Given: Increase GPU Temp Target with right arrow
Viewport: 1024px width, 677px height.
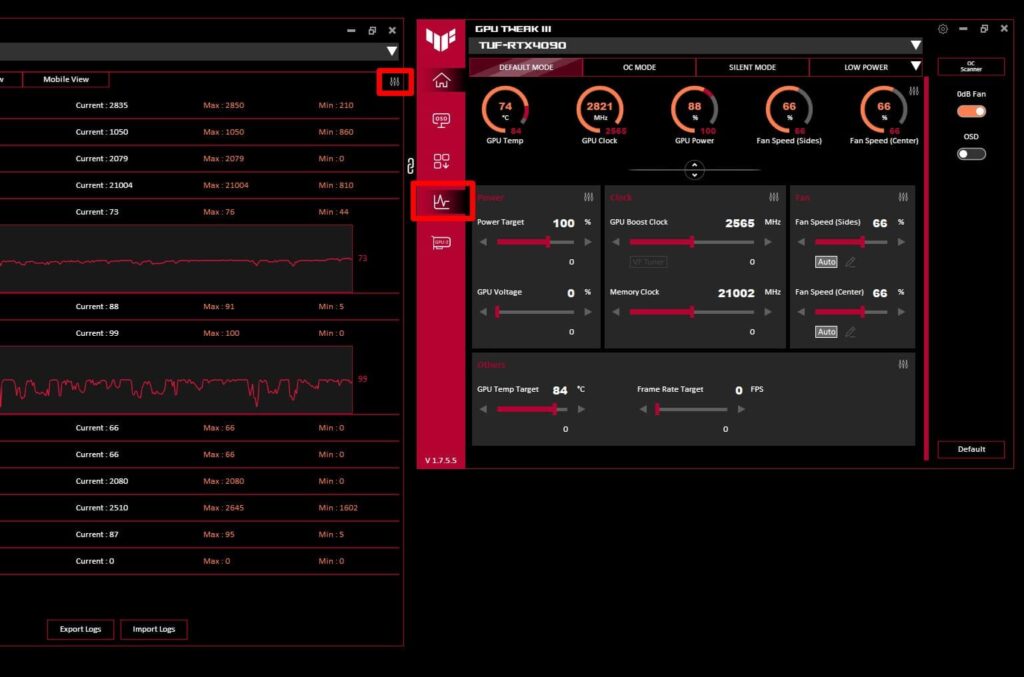Looking at the screenshot, I should click(x=581, y=409).
